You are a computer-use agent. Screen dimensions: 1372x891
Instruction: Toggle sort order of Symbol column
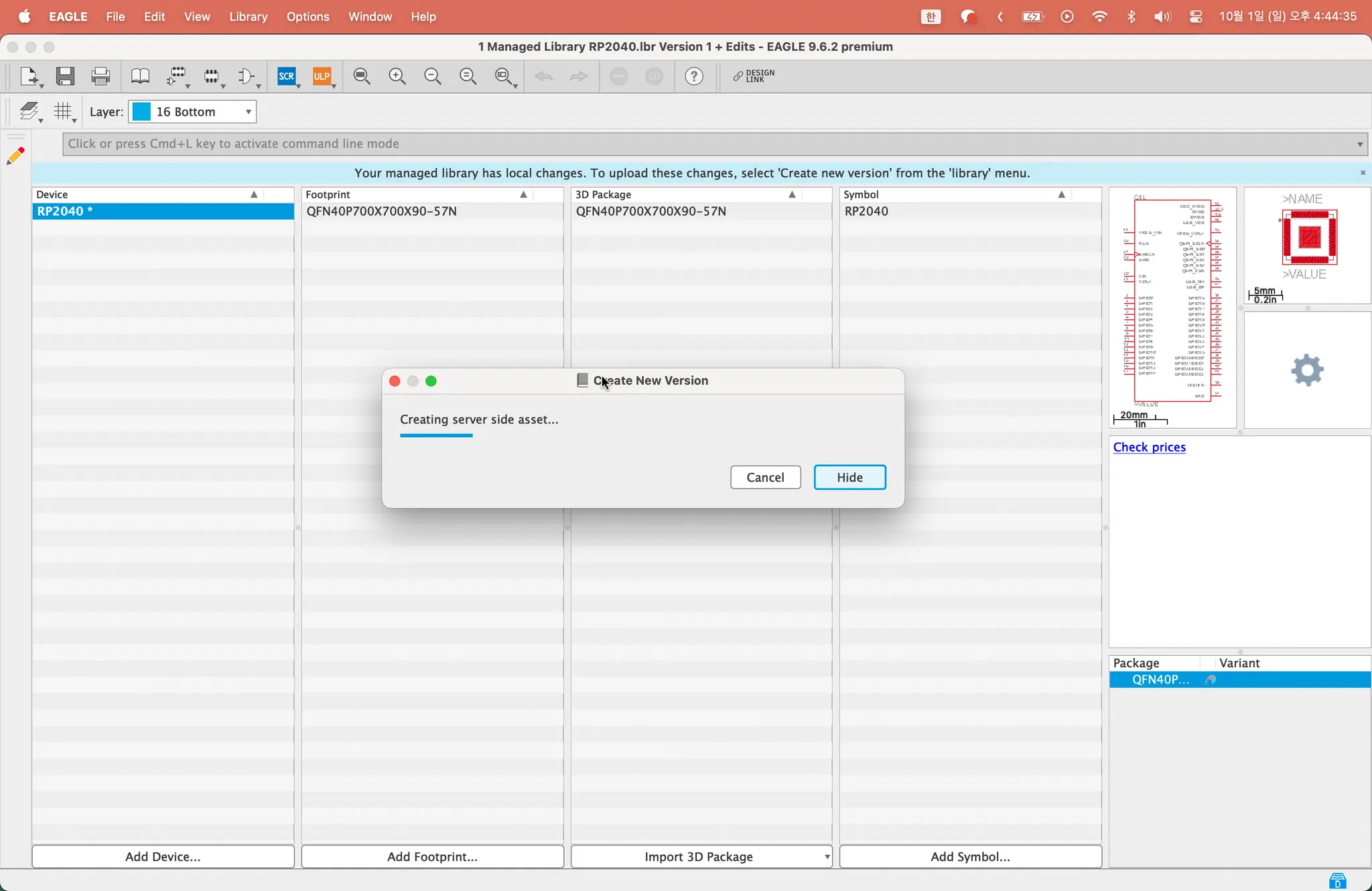tap(1061, 194)
